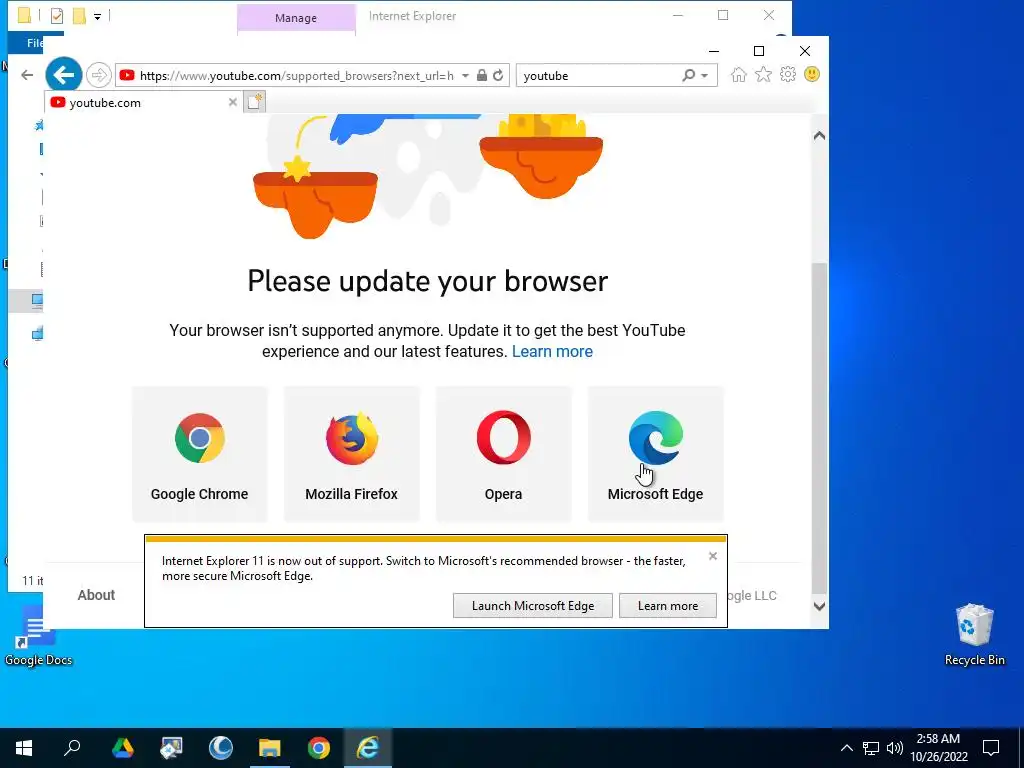Open Manage tab in File Explorer window
Screen dimensions: 1024x768
point(296,18)
